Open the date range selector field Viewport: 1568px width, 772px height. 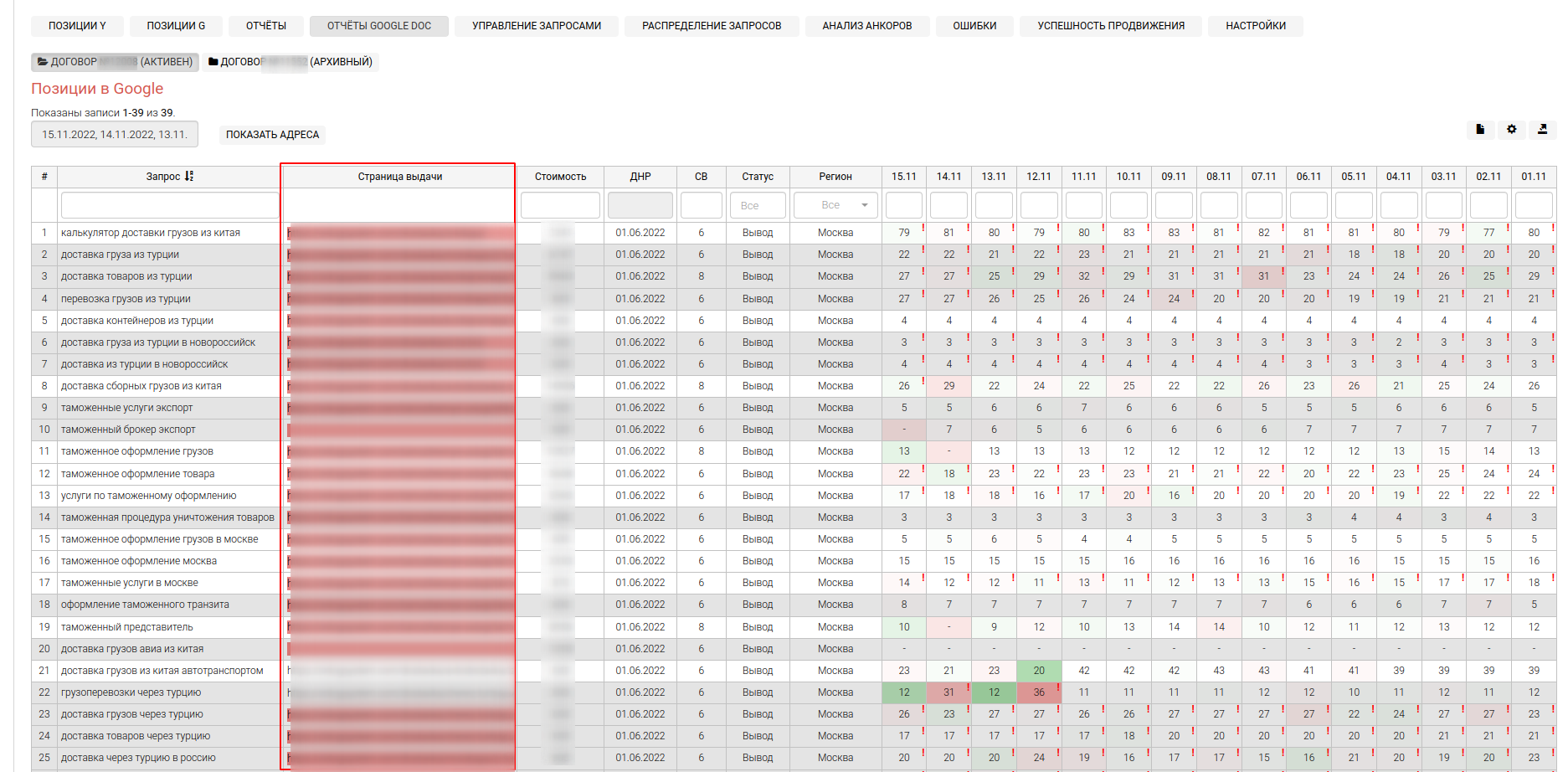pyautogui.click(x=115, y=135)
